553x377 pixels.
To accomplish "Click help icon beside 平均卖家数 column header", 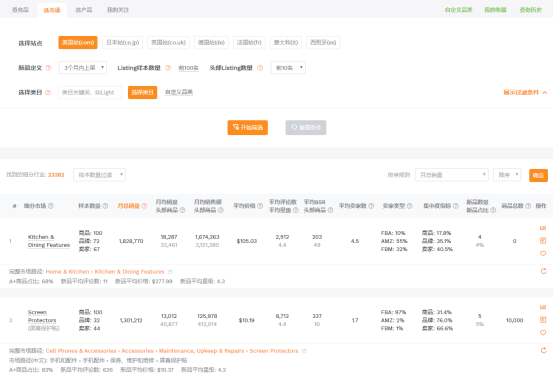I will click(x=371, y=206).
